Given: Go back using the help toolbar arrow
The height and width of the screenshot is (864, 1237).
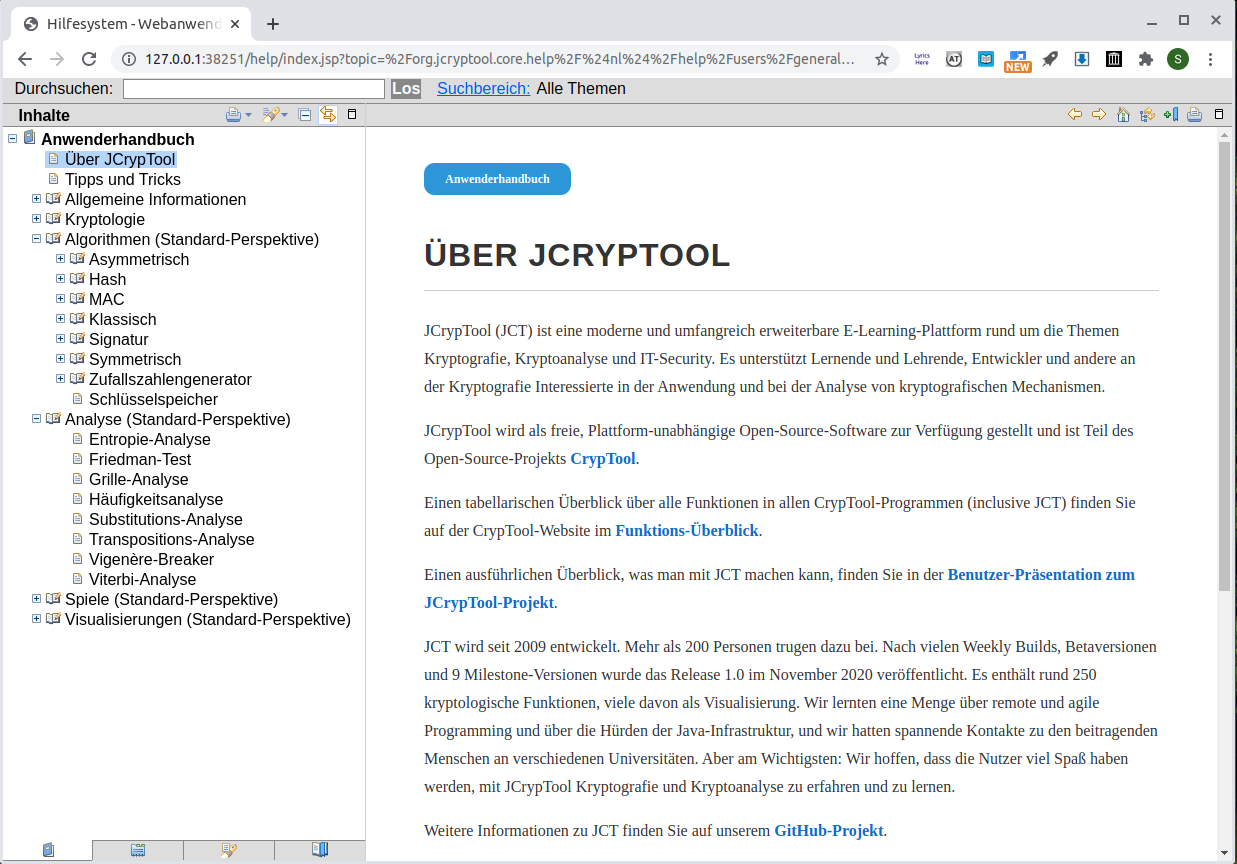Looking at the screenshot, I should coord(1075,114).
